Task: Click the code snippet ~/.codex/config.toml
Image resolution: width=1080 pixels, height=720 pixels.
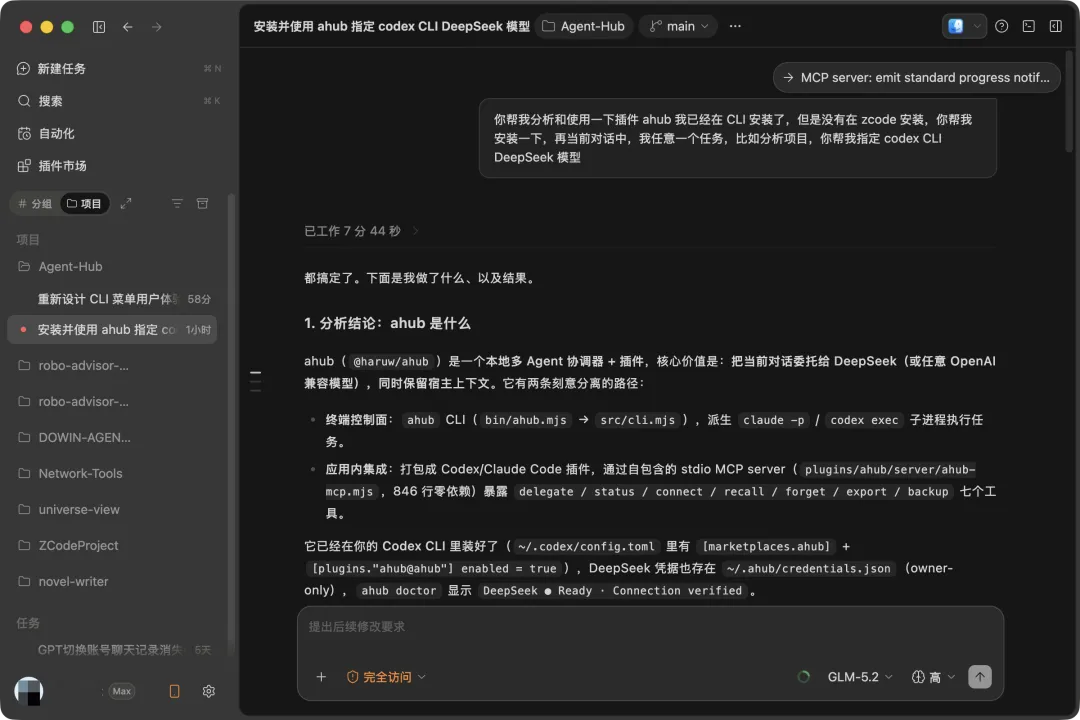Action: [586, 546]
